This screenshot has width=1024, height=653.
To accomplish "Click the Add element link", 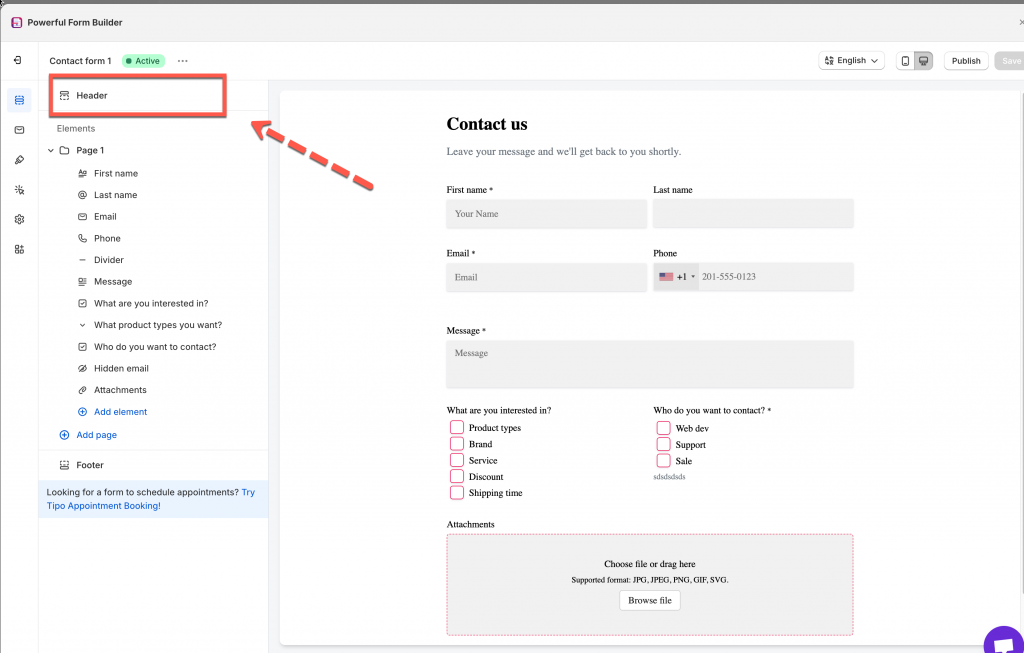I will 120,412.
